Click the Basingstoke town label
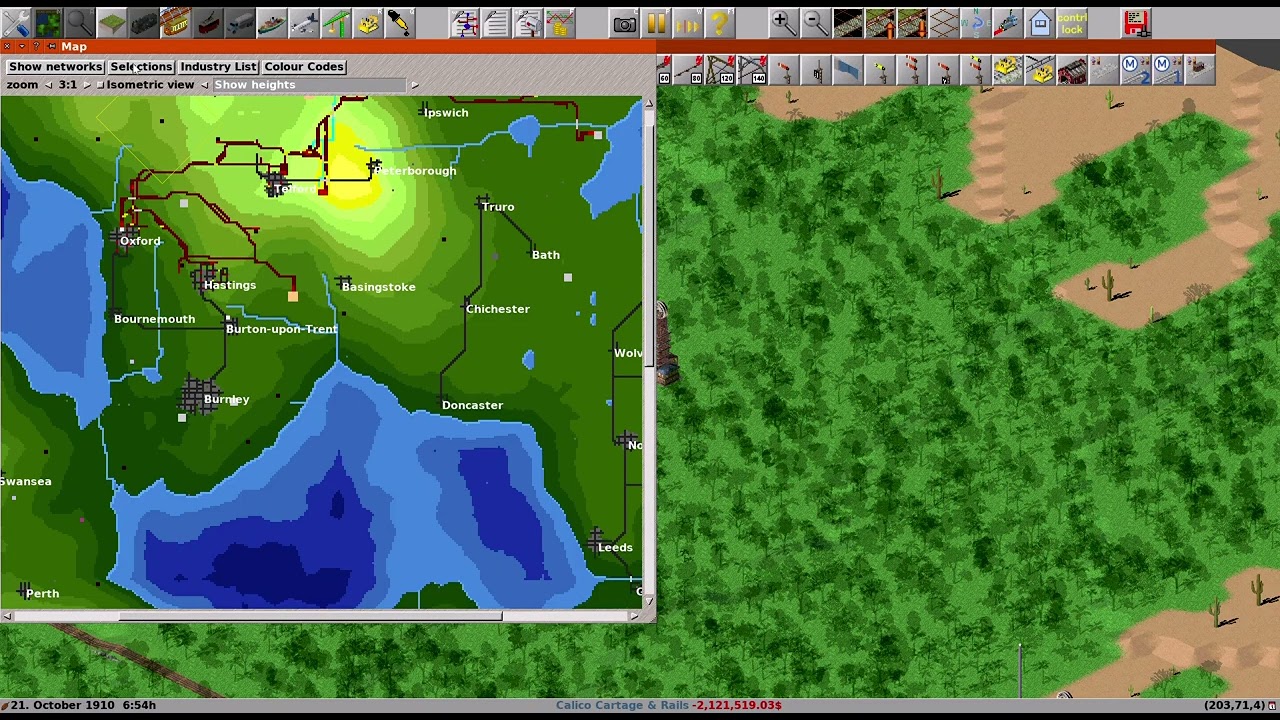 378,287
